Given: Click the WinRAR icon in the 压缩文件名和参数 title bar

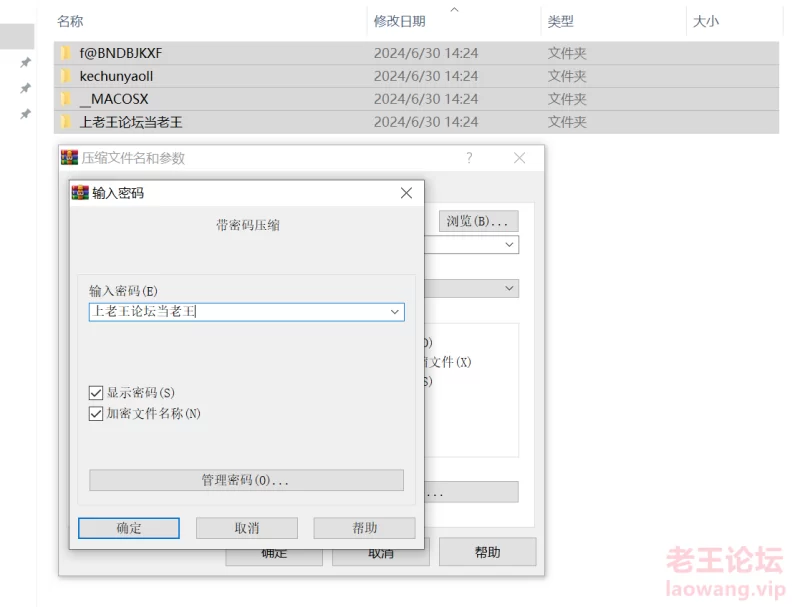Looking at the screenshot, I should (69, 158).
